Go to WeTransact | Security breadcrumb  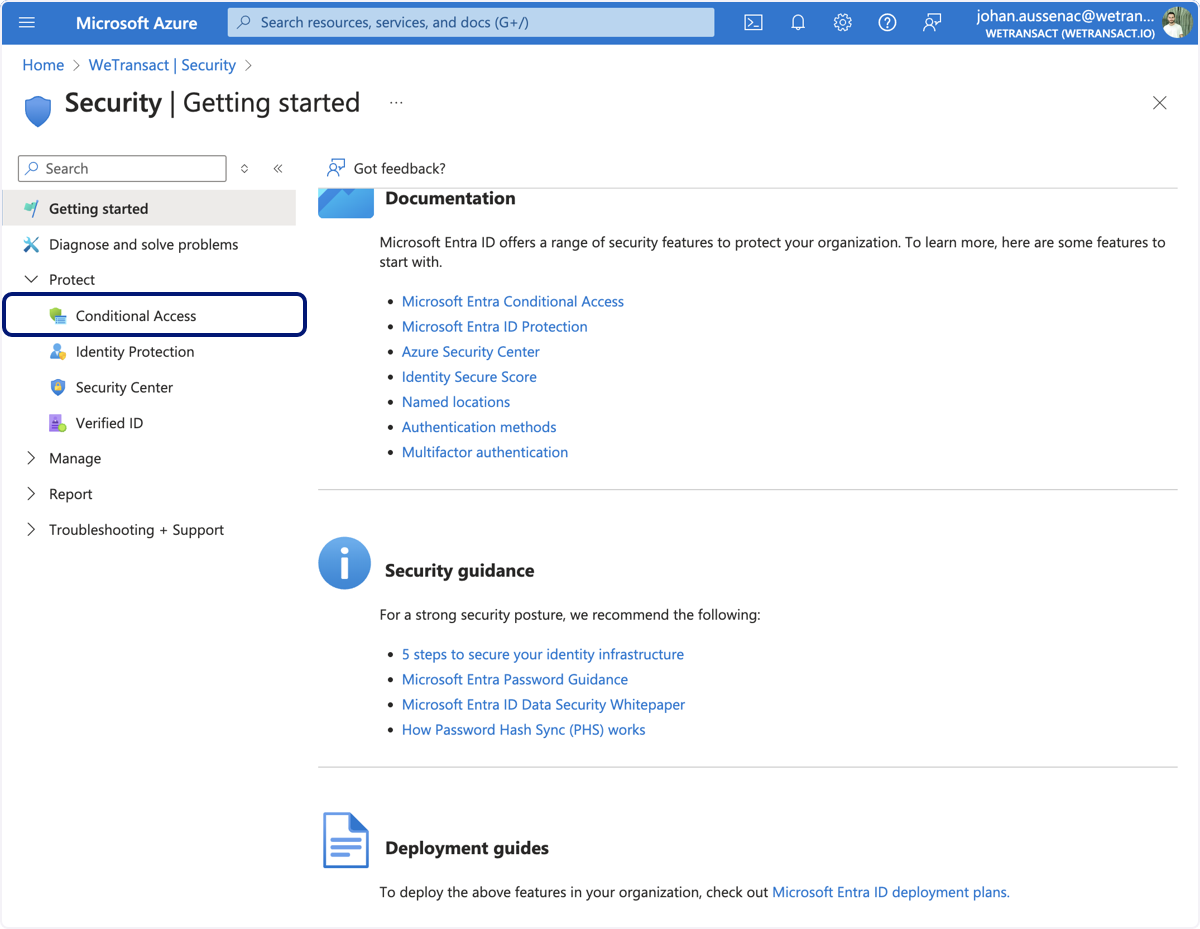point(162,65)
